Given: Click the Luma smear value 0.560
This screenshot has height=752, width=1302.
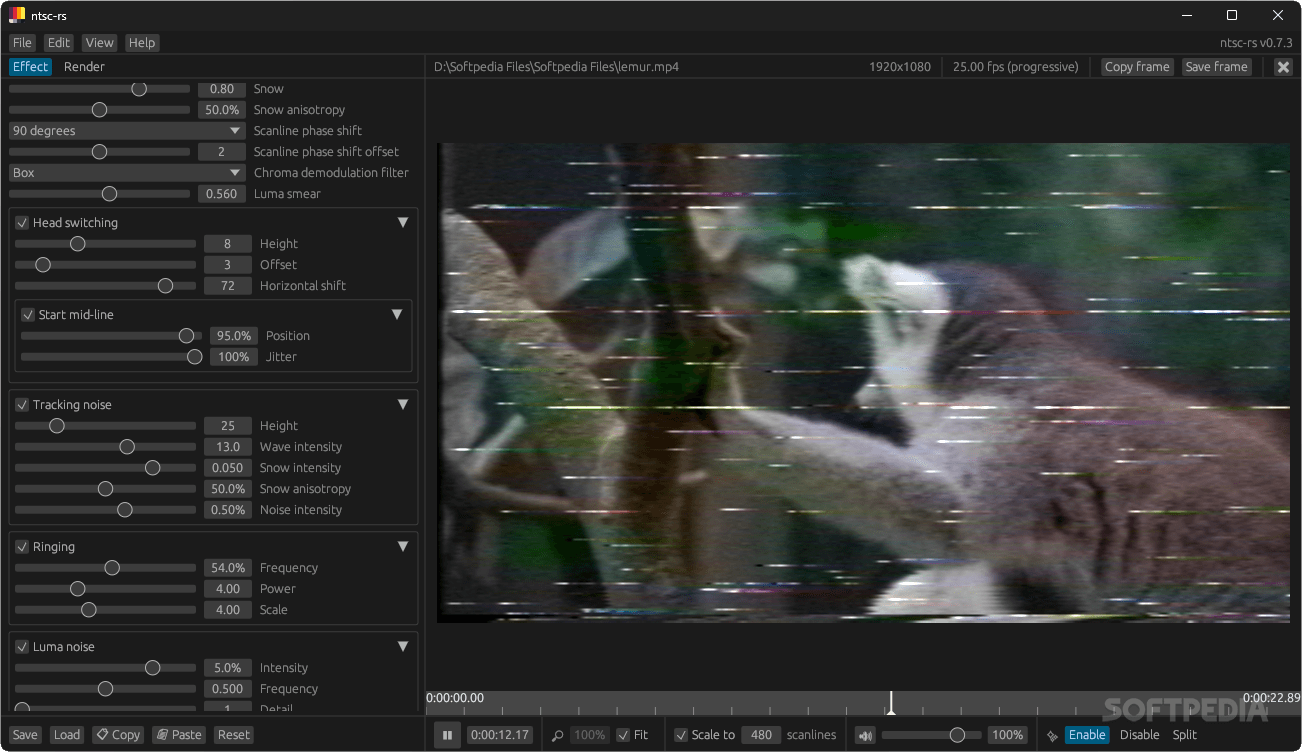Looking at the screenshot, I should [x=222, y=194].
